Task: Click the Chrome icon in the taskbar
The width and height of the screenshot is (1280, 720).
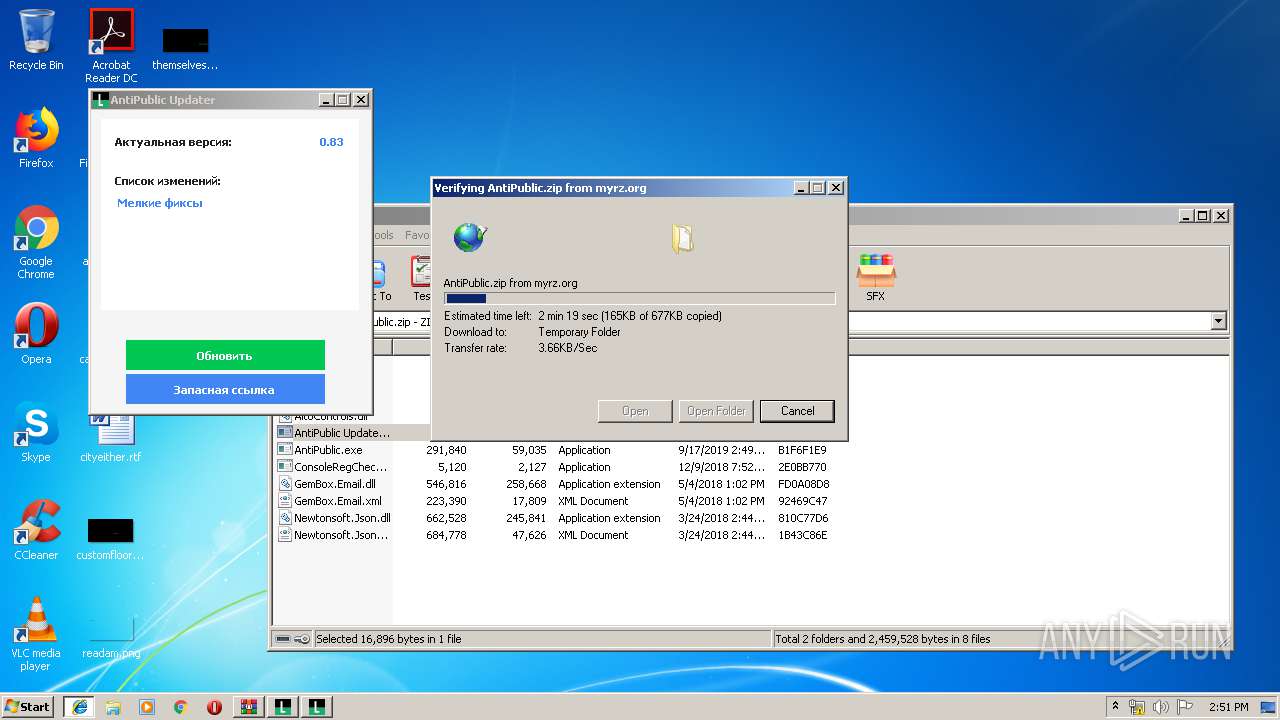Action: (x=181, y=707)
